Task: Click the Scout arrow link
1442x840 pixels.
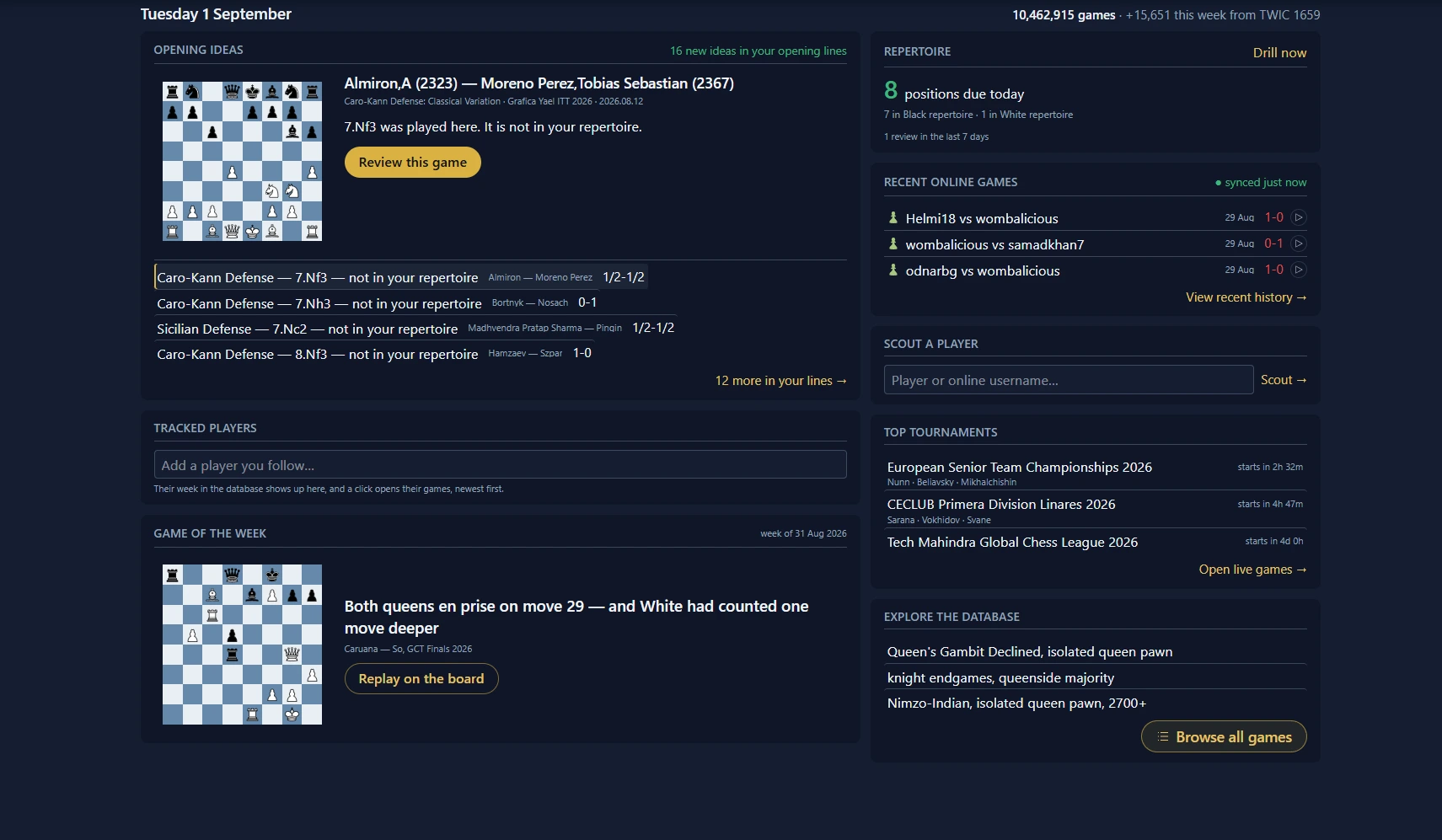Action: coord(1284,380)
